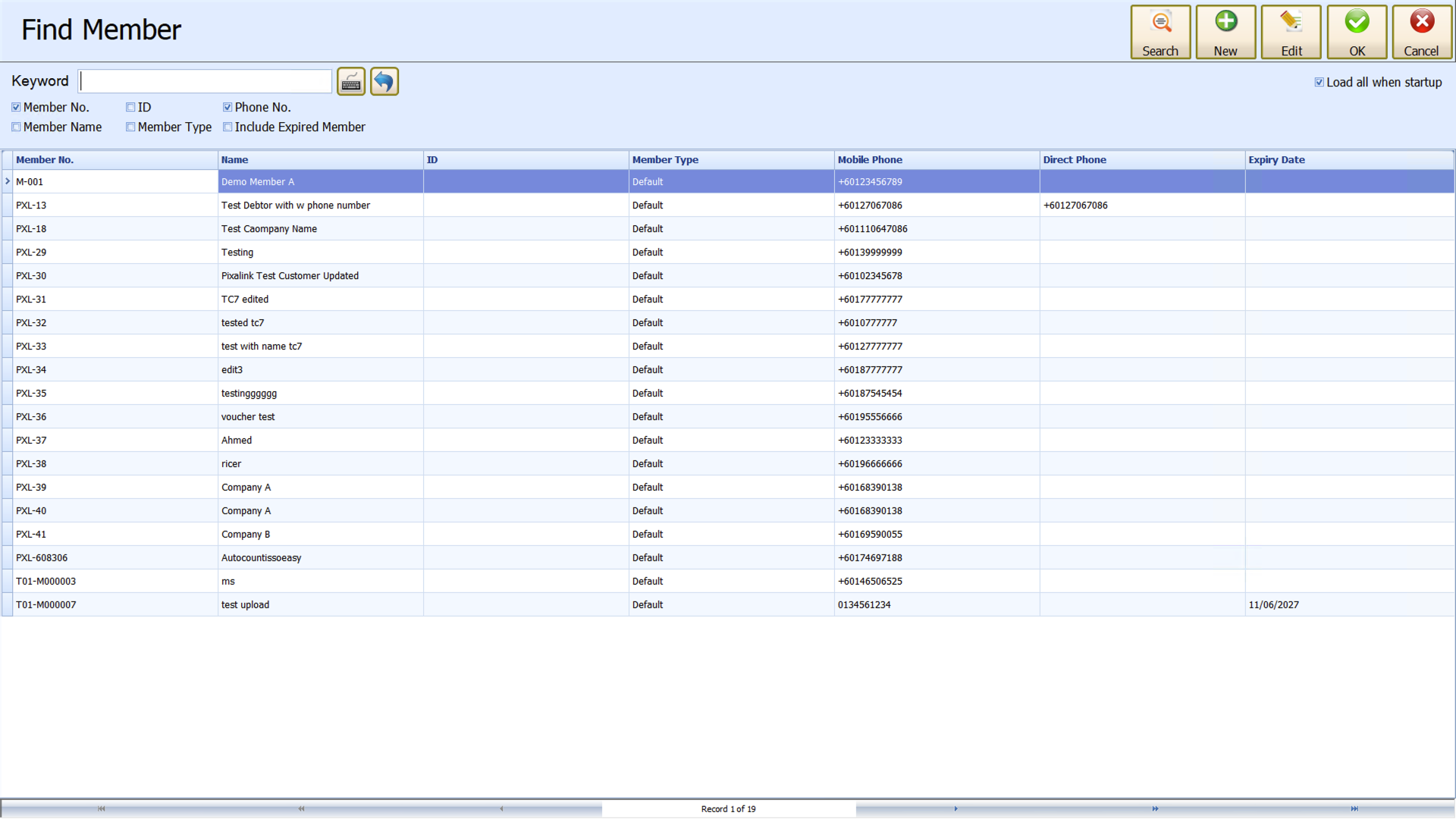1456x819 pixels.
Task: Open the on-screen keyboard icon
Action: coord(351,82)
